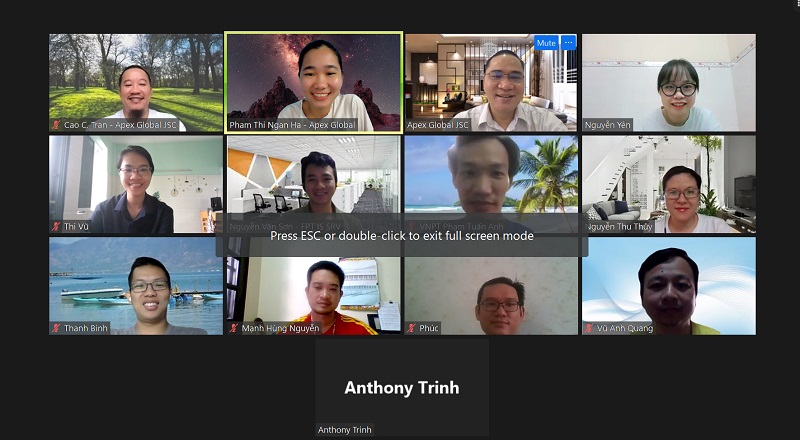Click the Nguyễn Yên name label
Viewport: 800px width, 440px height.
tap(607, 125)
